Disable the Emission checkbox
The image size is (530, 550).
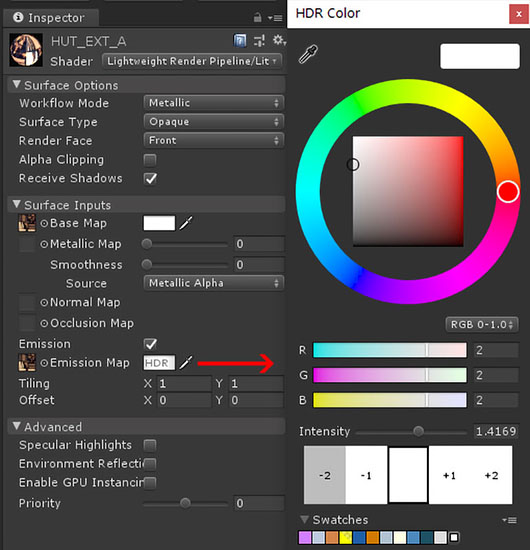pos(150,344)
